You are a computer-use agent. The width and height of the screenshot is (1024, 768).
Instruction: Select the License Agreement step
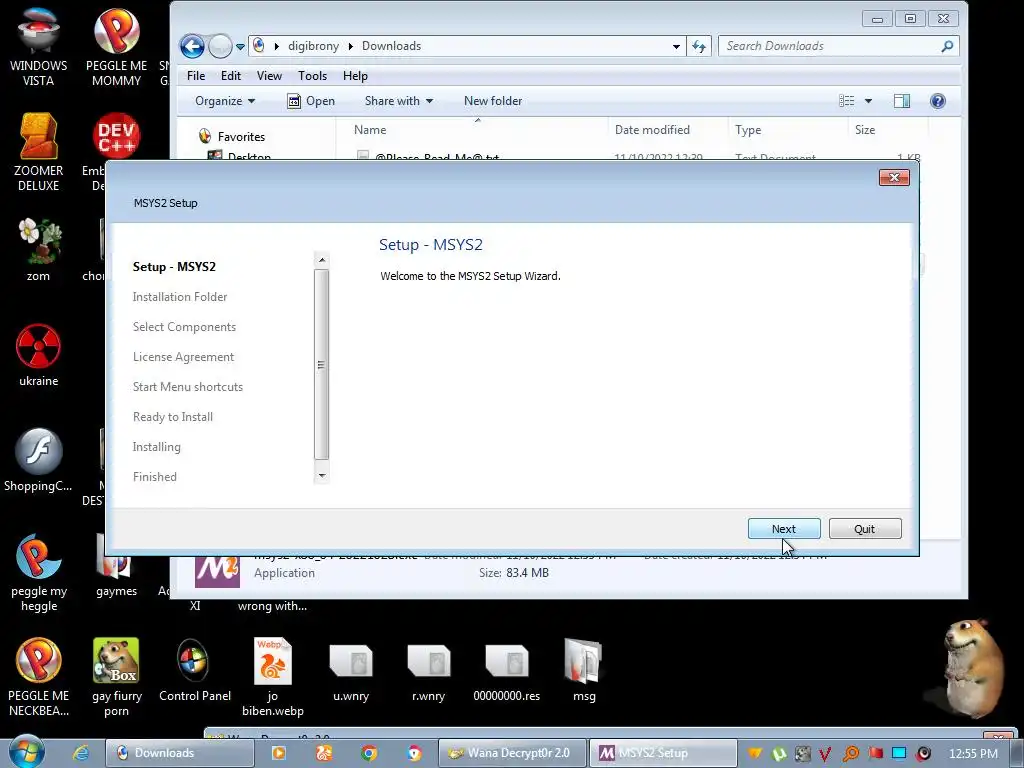click(x=184, y=357)
